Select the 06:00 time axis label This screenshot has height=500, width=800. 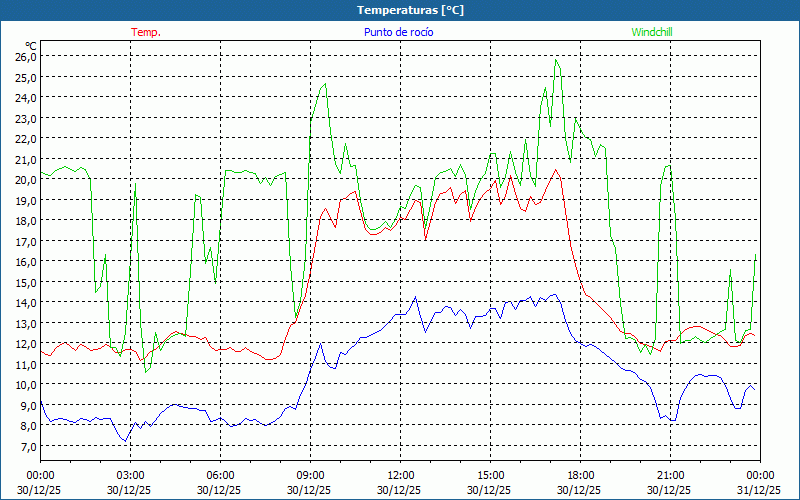[x=221, y=475]
